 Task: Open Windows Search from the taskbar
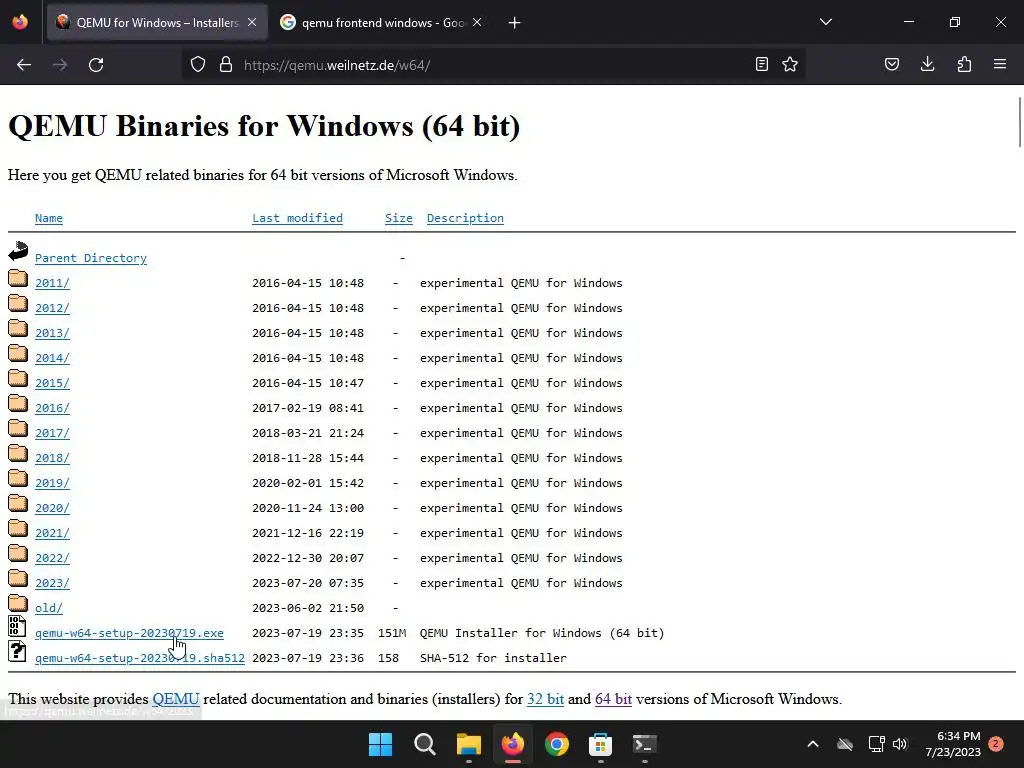tap(424, 744)
